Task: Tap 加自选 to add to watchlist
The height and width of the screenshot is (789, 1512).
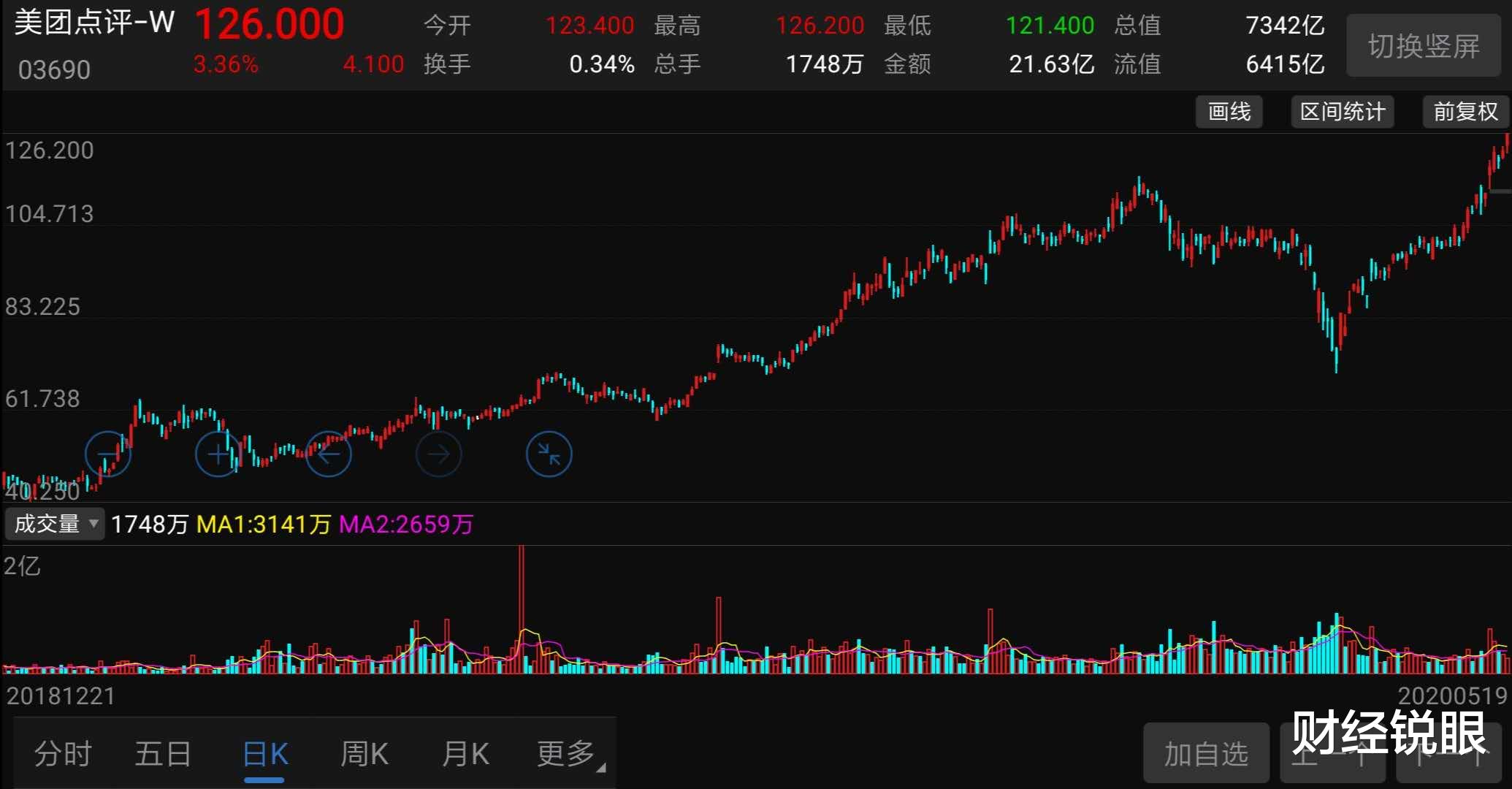Action: (1206, 753)
